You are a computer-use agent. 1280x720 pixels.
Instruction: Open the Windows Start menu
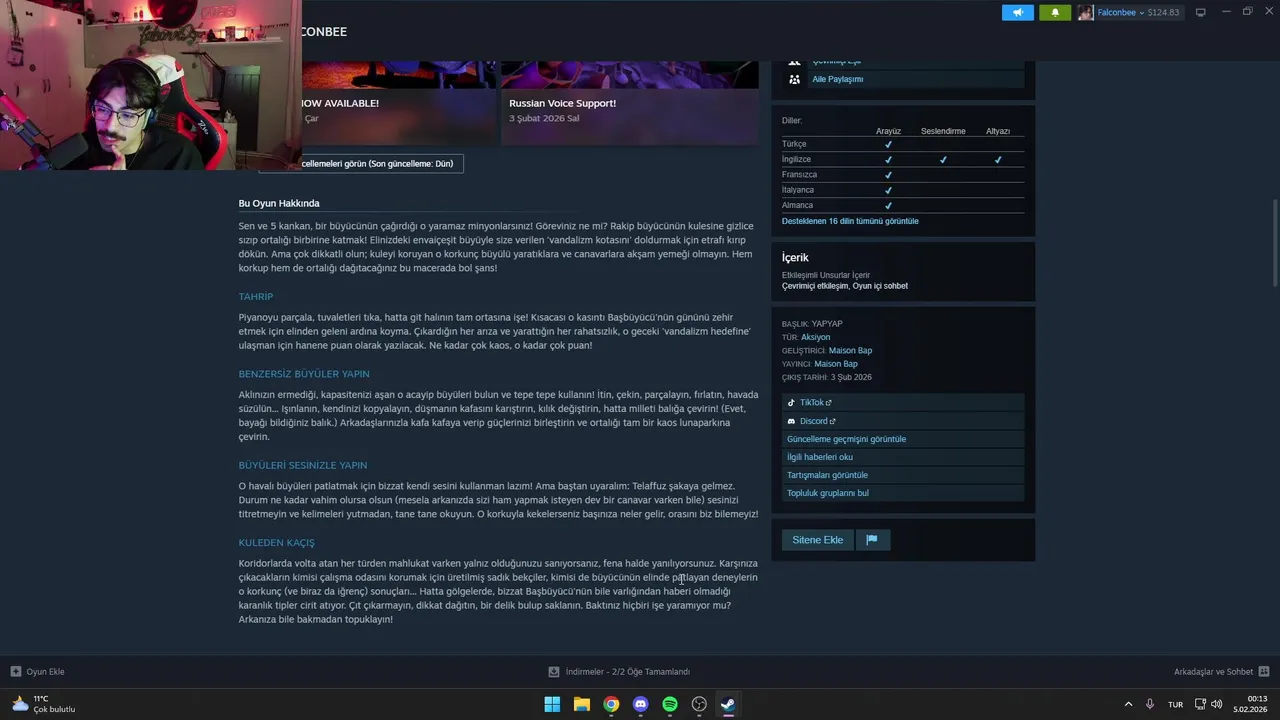[x=552, y=704]
